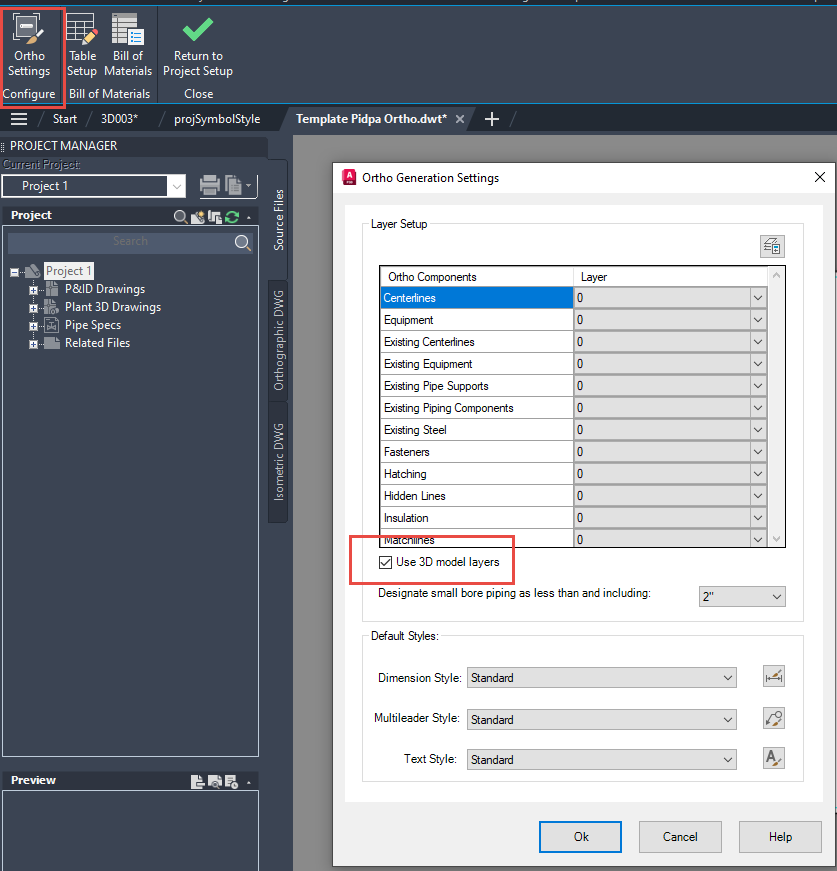The height and width of the screenshot is (871, 837).
Task: Open Table Setup tool
Action: pyautogui.click(x=81, y=40)
